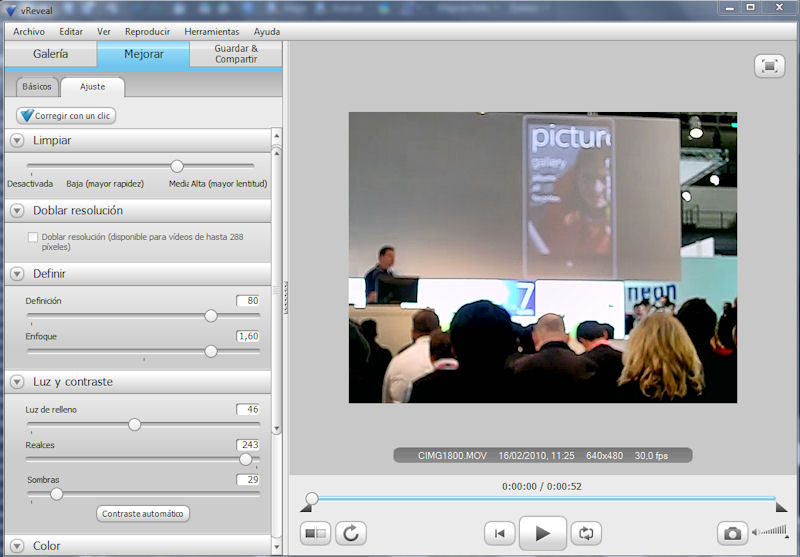Screen dimensions: 800x557
Task: Click the trim end marker on the timeline
Action: (781, 508)
